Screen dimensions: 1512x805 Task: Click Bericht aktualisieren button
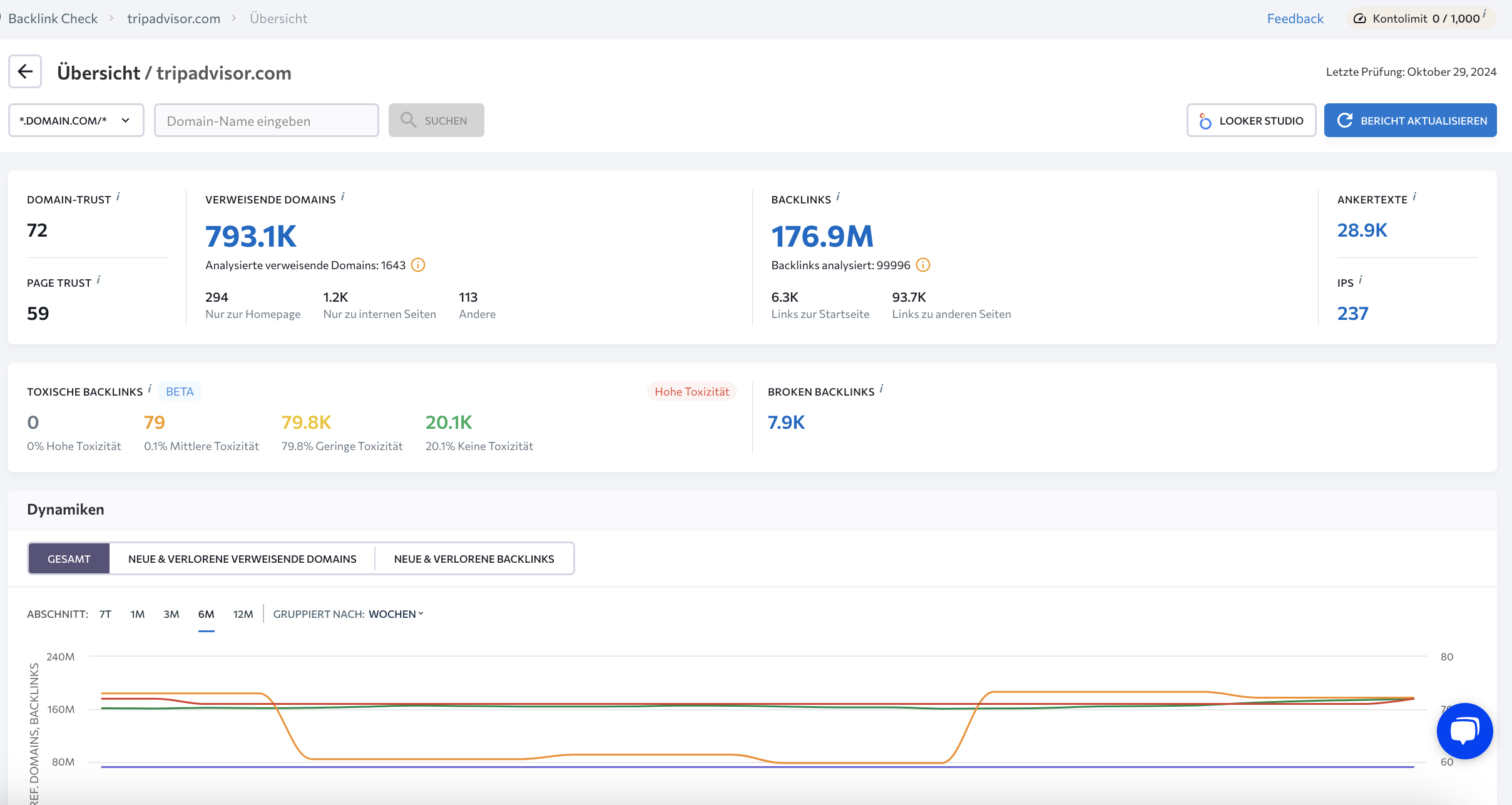pyautogui.click(x=1410, y=120)
